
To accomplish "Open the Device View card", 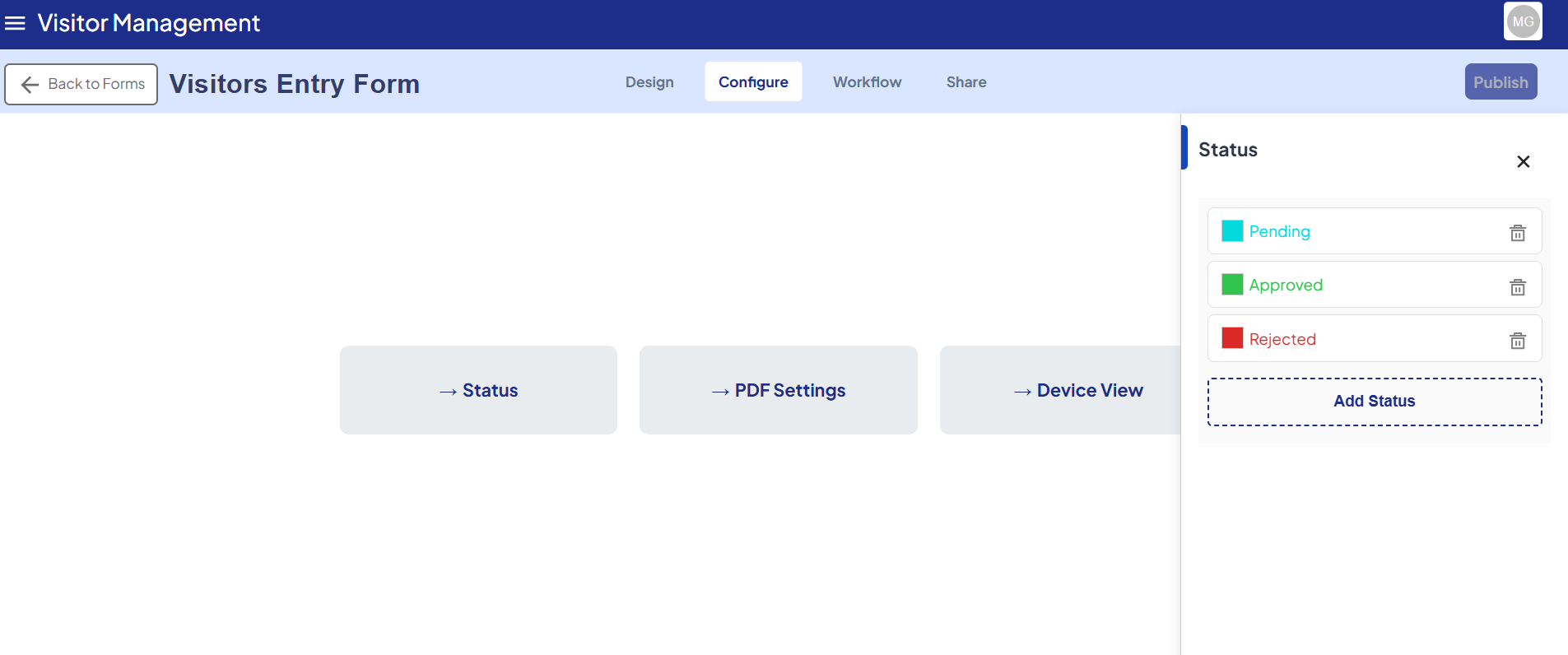I will [x=1062, y=390].
